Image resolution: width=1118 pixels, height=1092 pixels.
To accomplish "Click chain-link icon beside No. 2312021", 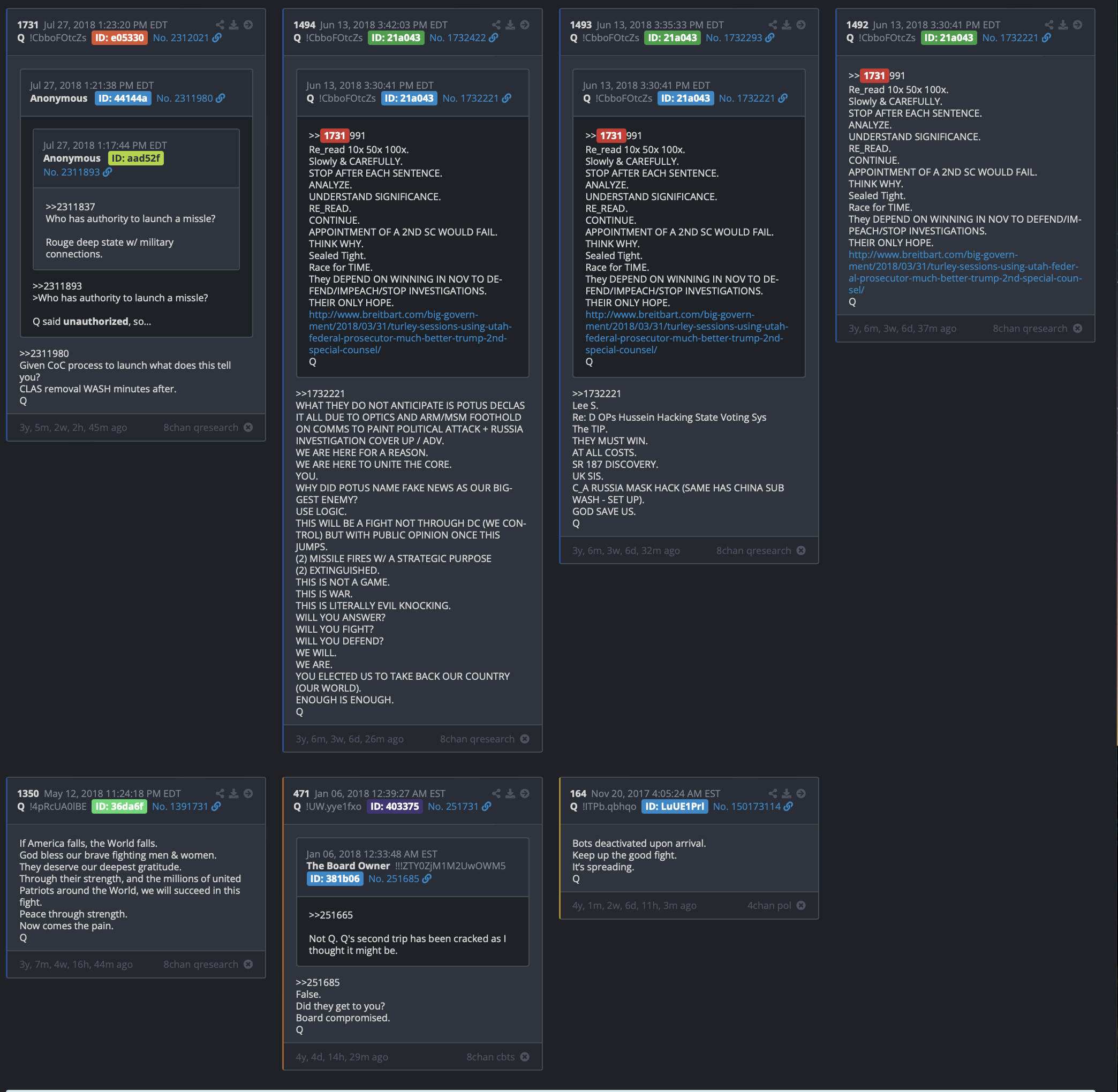I will pyautogui.click(x=217, y=38).
